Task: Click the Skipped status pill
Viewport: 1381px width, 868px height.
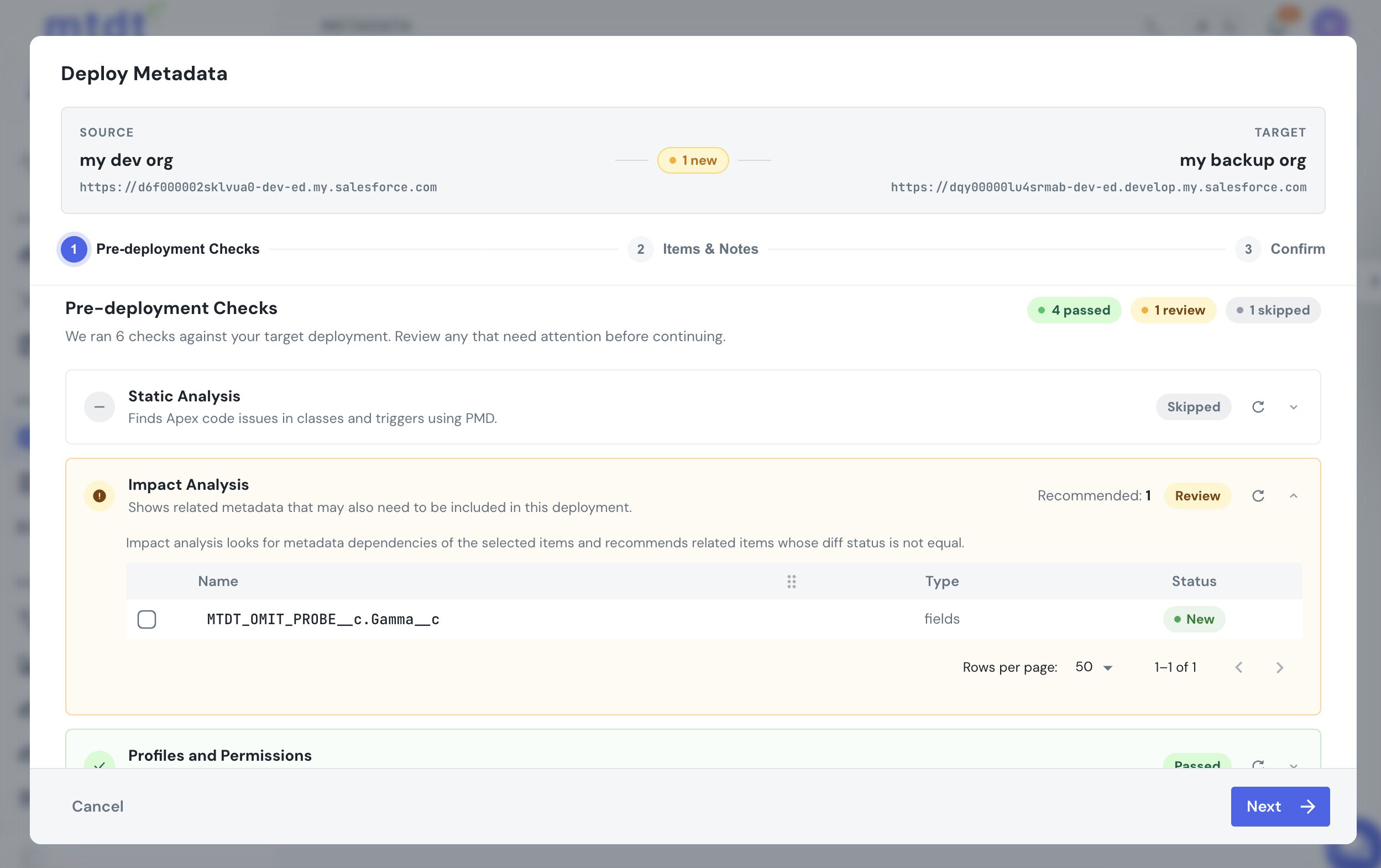Action: [x=1194, y=407]
